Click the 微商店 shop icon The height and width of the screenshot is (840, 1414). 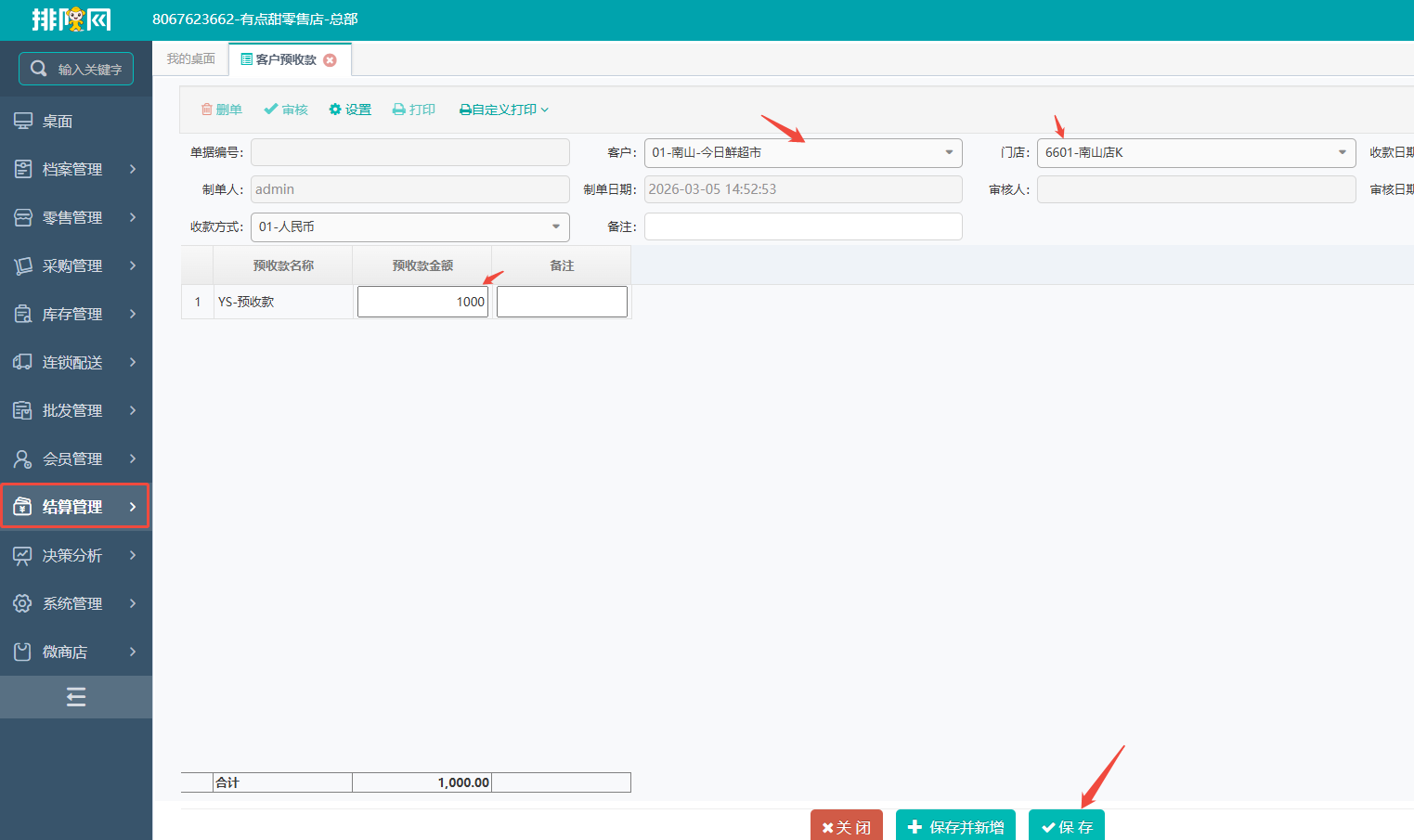tap(23, 652)
